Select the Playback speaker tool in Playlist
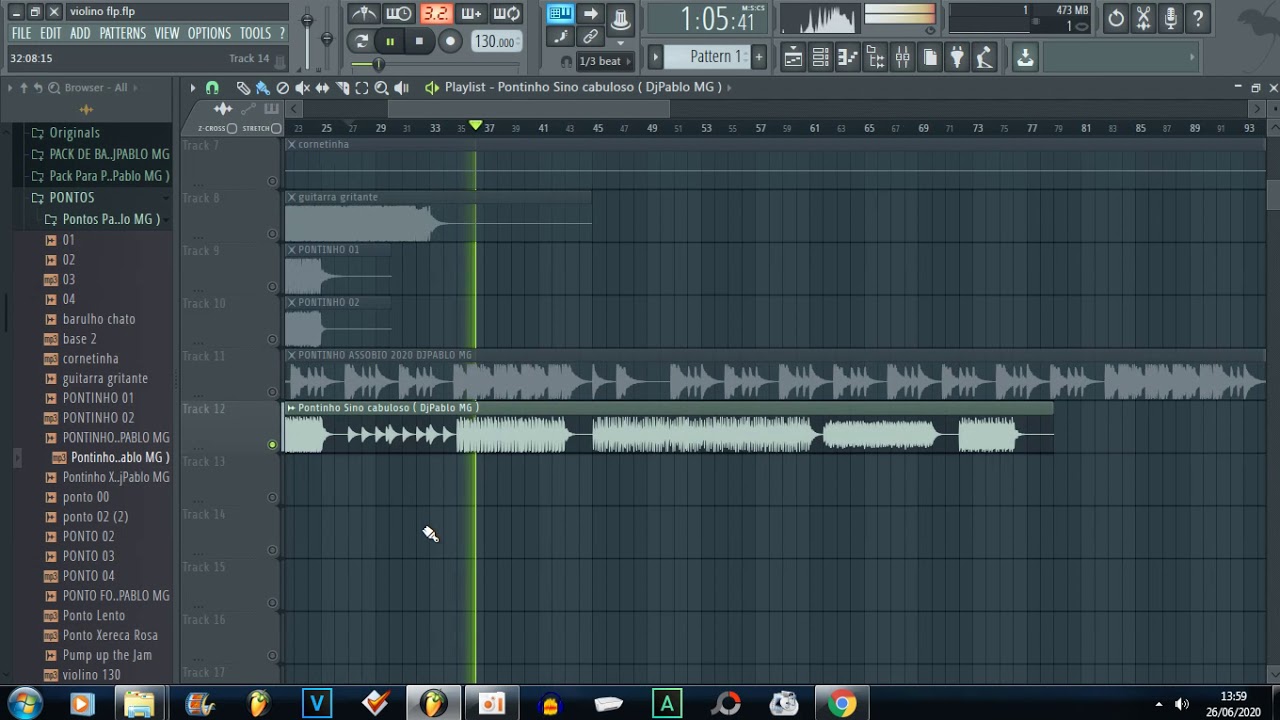Viewport: 1280px width, 720px height. 401,88
